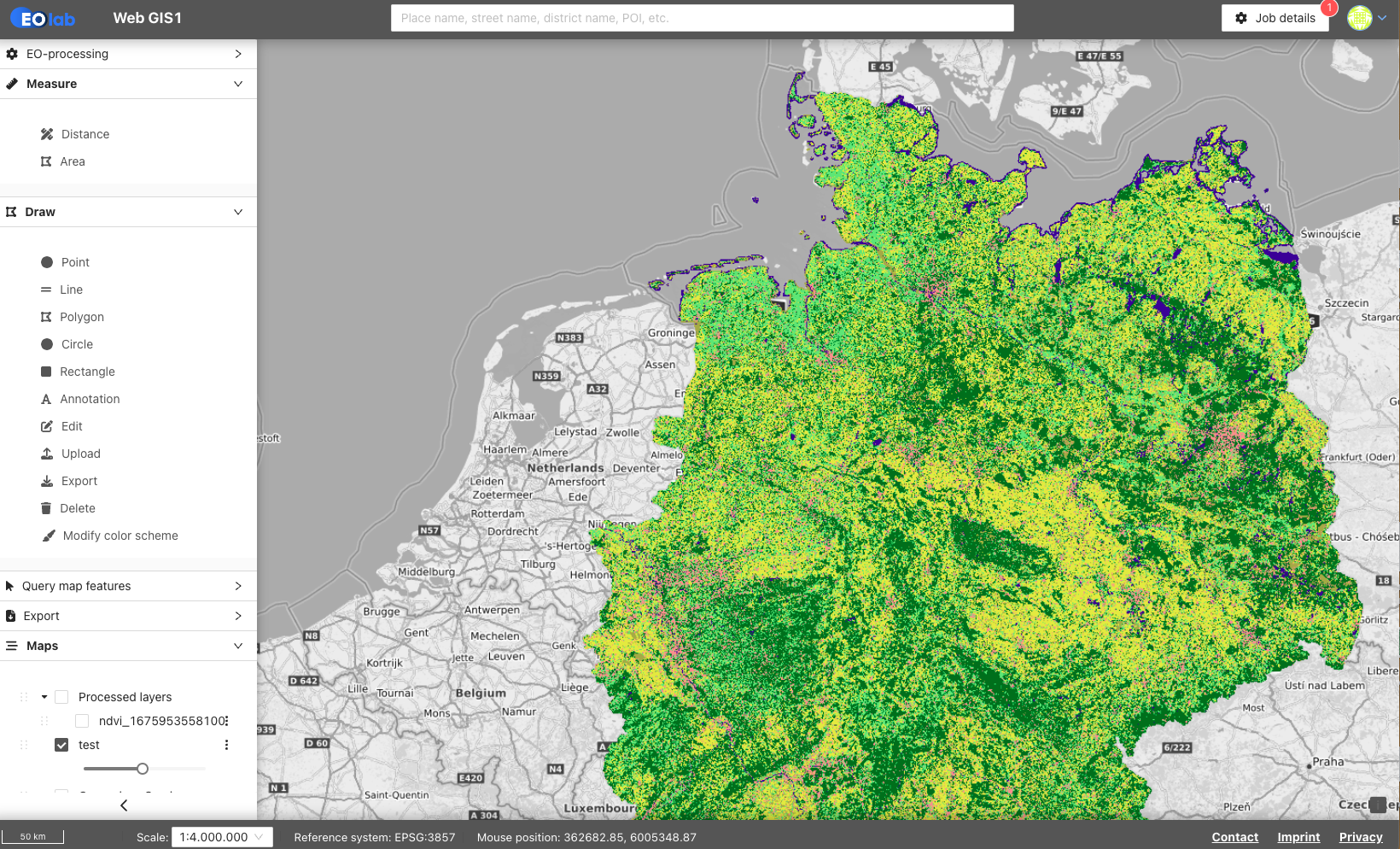This screenshot has width=1400, height=849.
Task: Uncheck the test layer checkbox
Action: point(61,745)
